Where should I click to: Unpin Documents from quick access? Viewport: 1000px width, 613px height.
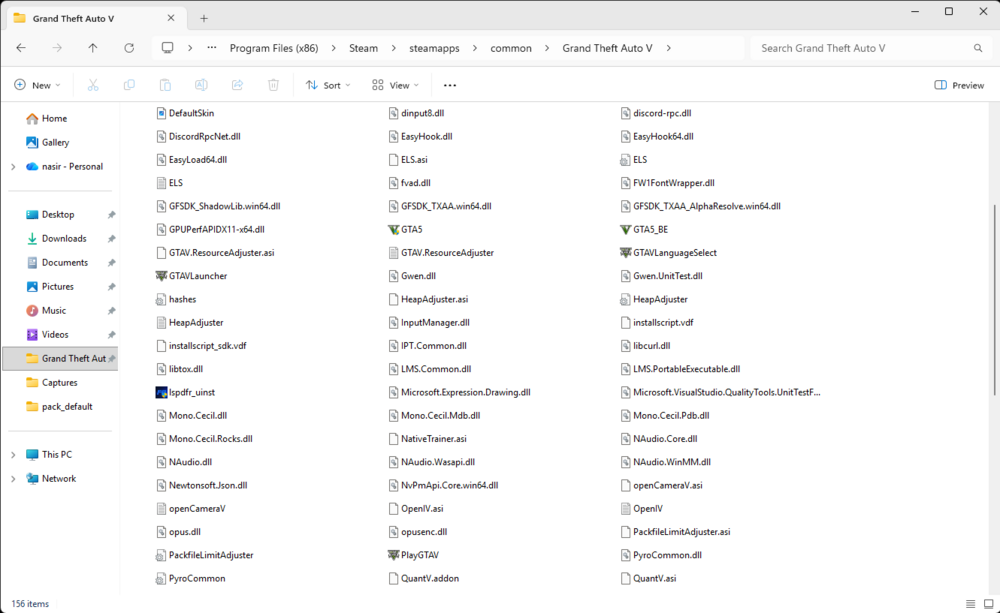click(112, 263)
